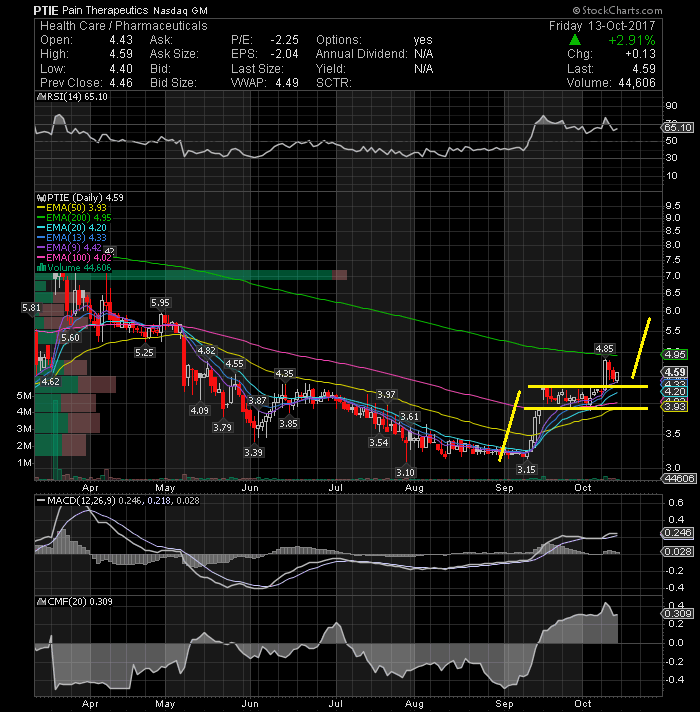Screen dimensions: 700x712
Task: Select the green EMA(200) 4.95 legend entry
Action: click(x=74, y=218)
